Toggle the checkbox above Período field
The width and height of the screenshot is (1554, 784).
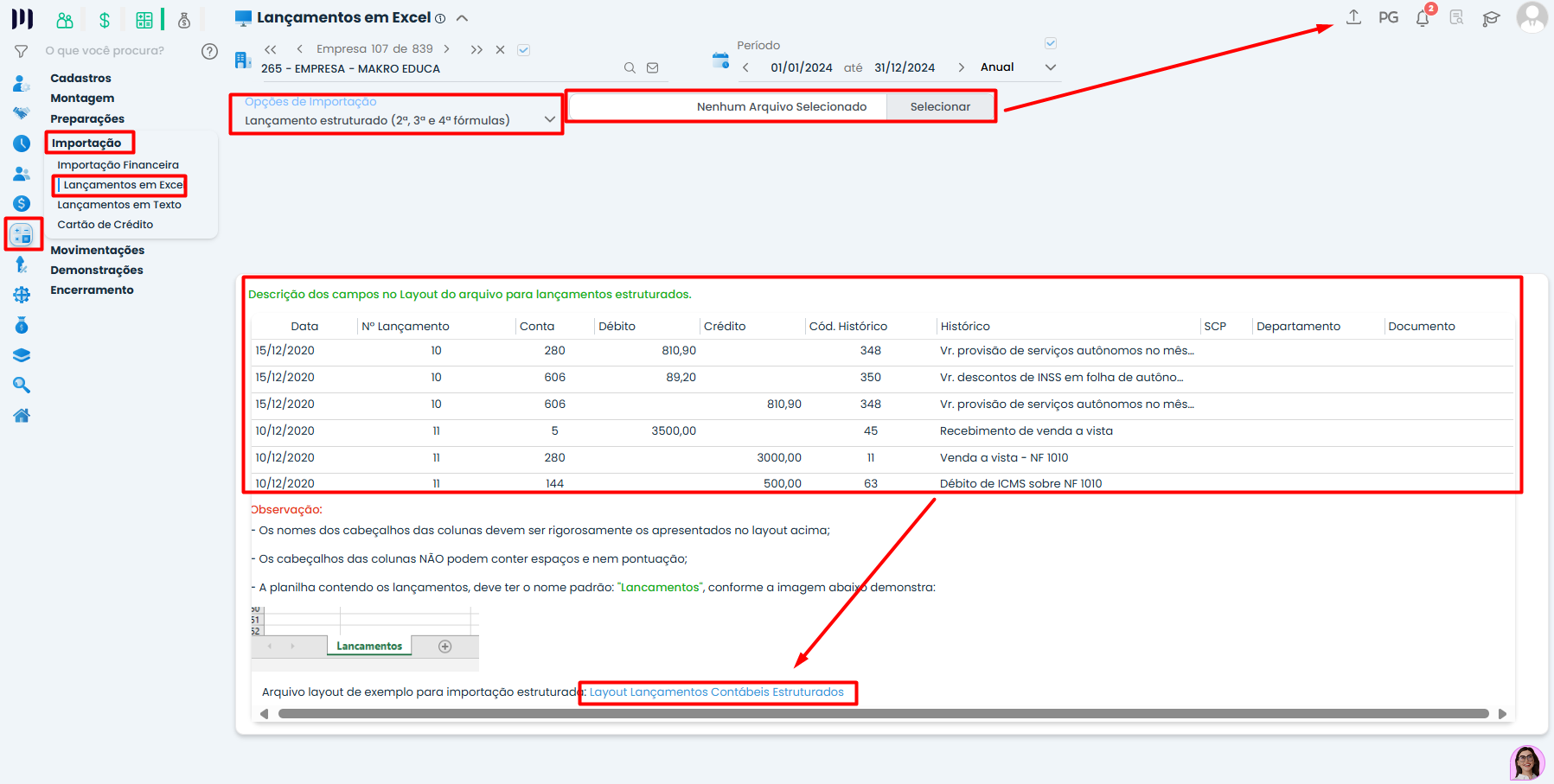coord(1051,43)
